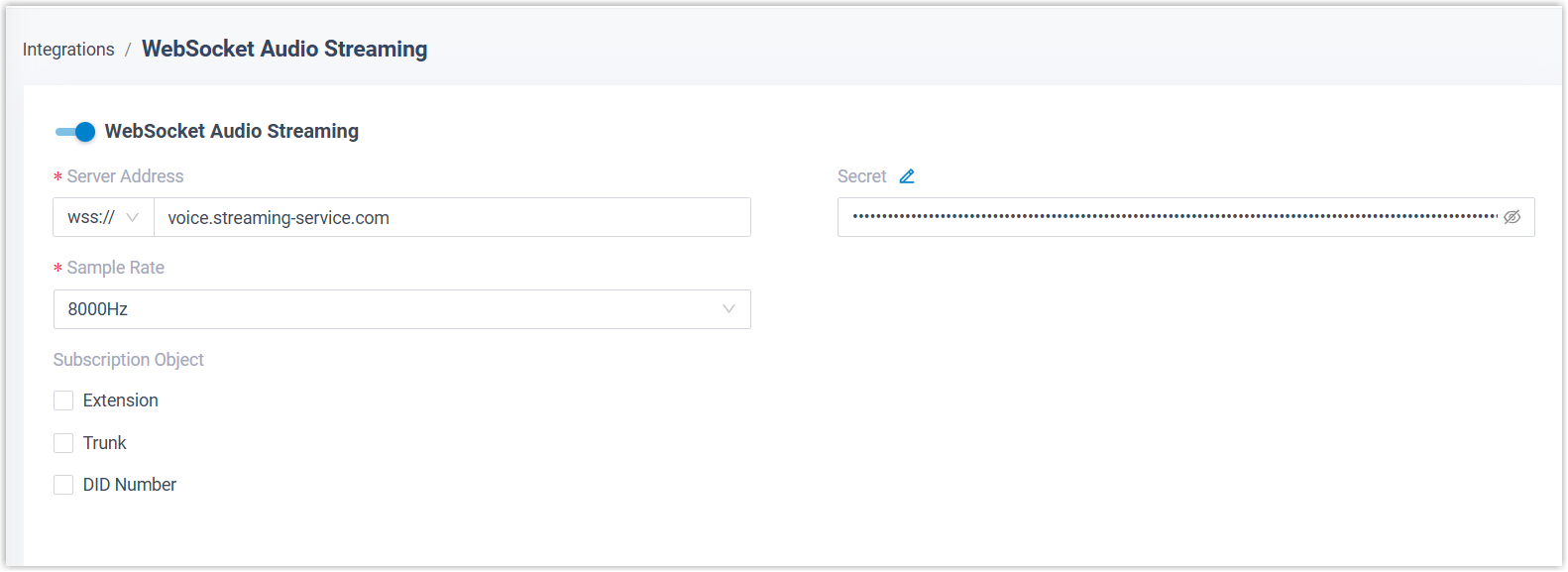Viewport: 1568px width, 572px height.
Task: Click the WebSocket Audio Streaming page title
Action: [x=284, y=49]
